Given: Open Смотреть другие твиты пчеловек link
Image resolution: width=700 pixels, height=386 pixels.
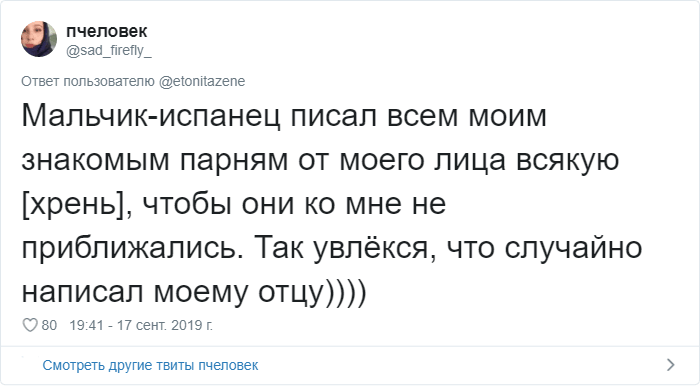Looking at the screenshot, I should [150, 365].
